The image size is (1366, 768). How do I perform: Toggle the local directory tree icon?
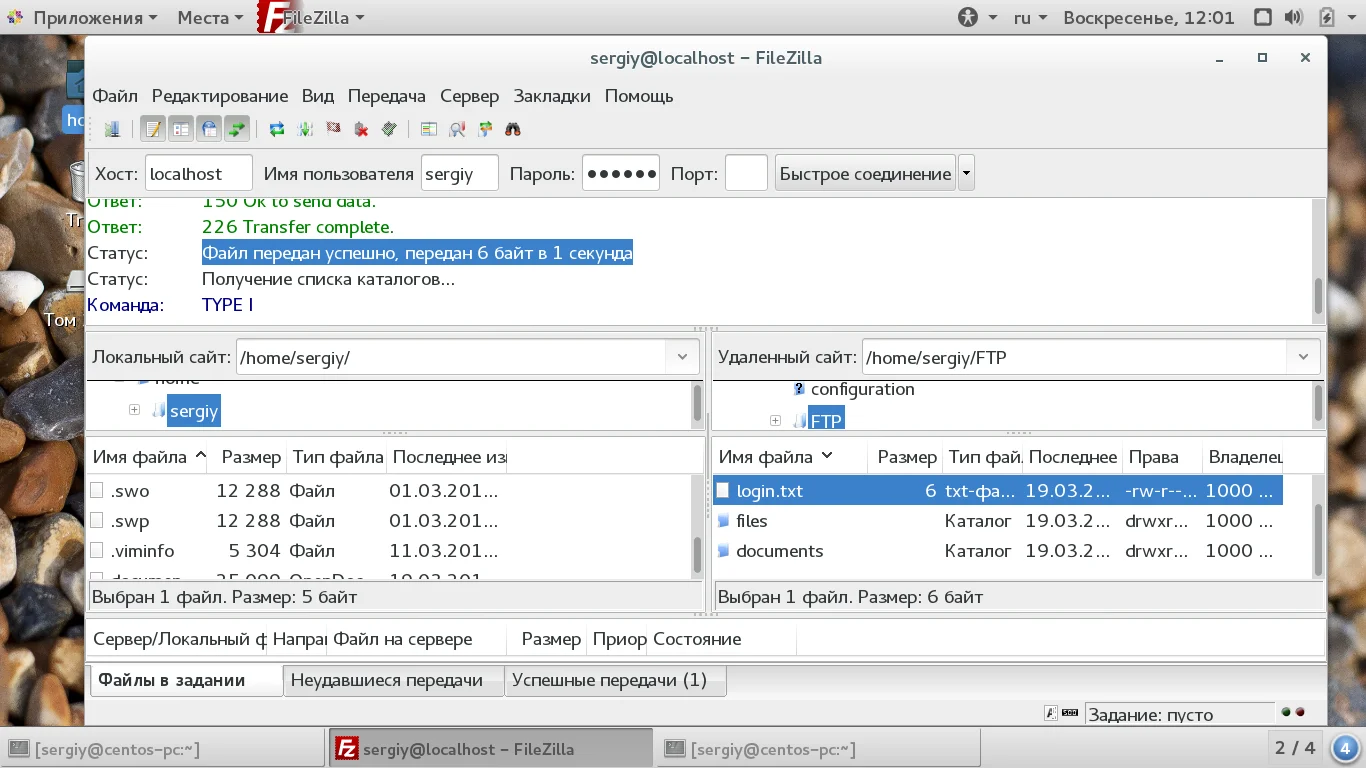(181, 129)
